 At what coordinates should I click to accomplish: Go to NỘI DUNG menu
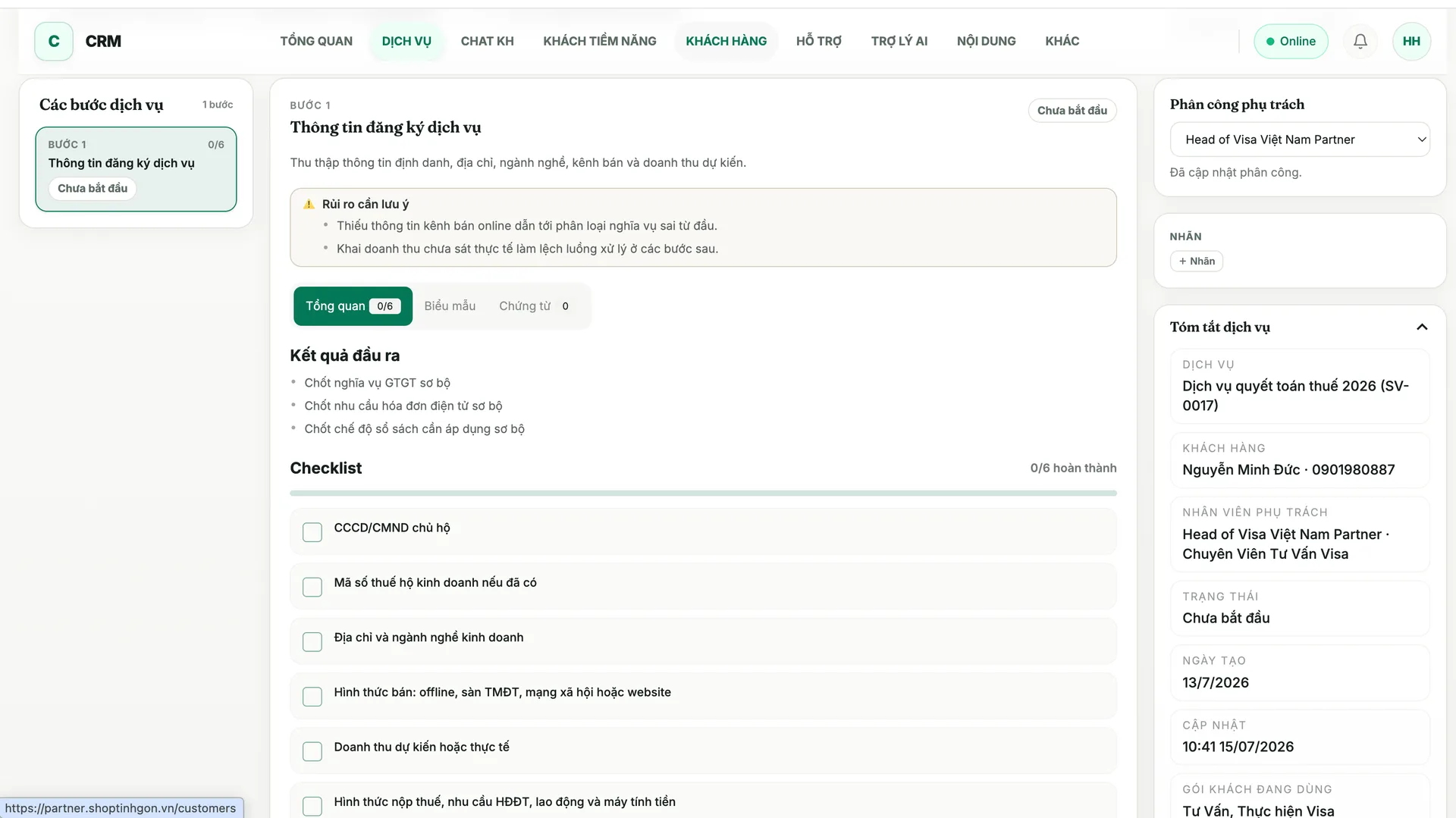coord(987,41)
